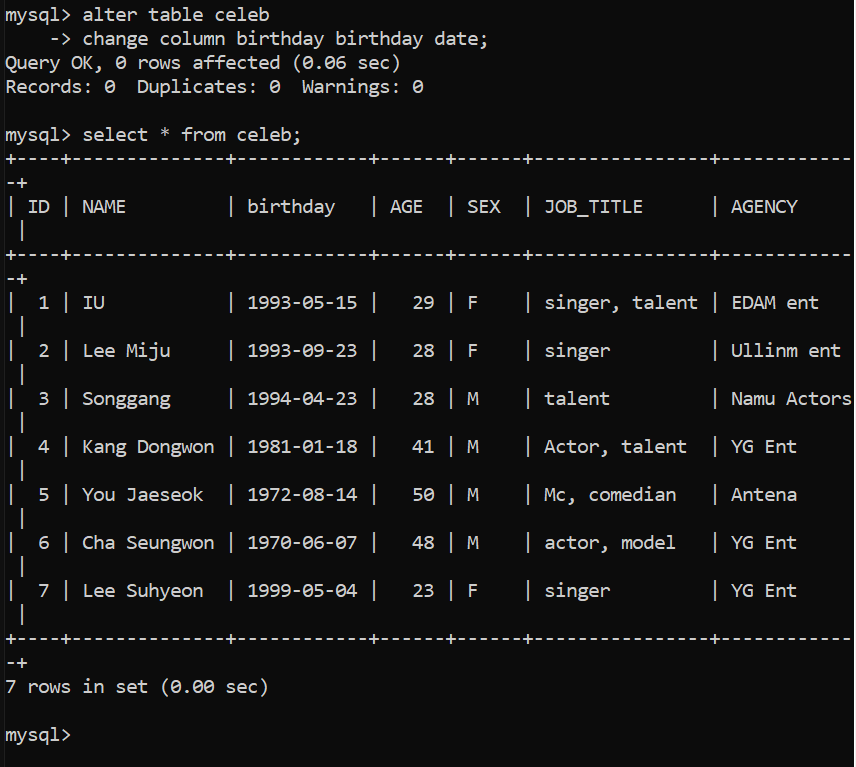This screenshot has width=856, height=767.
Task: Click the name cell 'IU'
Action: coord(93,302)
